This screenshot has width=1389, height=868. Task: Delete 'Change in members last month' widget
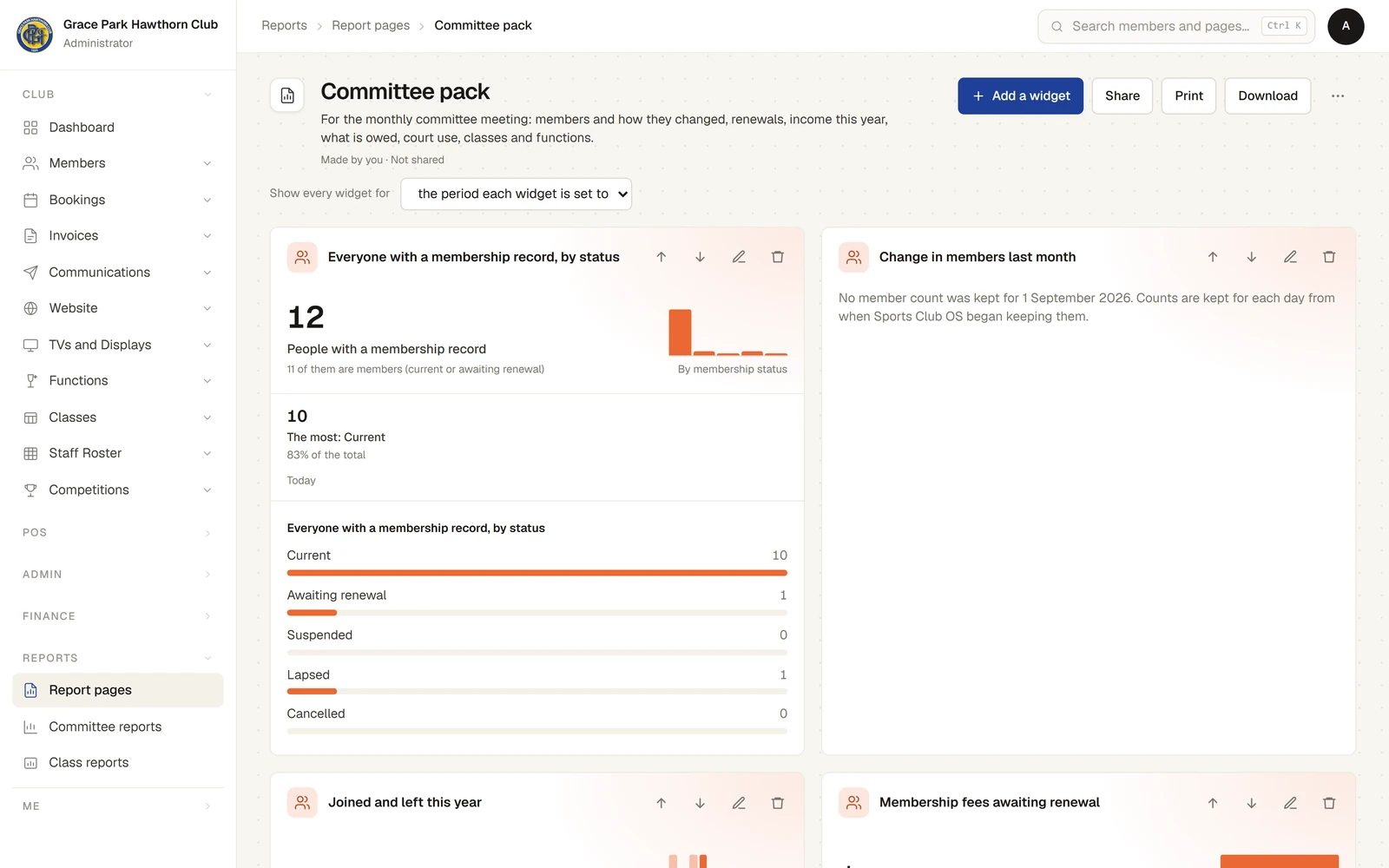1329,257
